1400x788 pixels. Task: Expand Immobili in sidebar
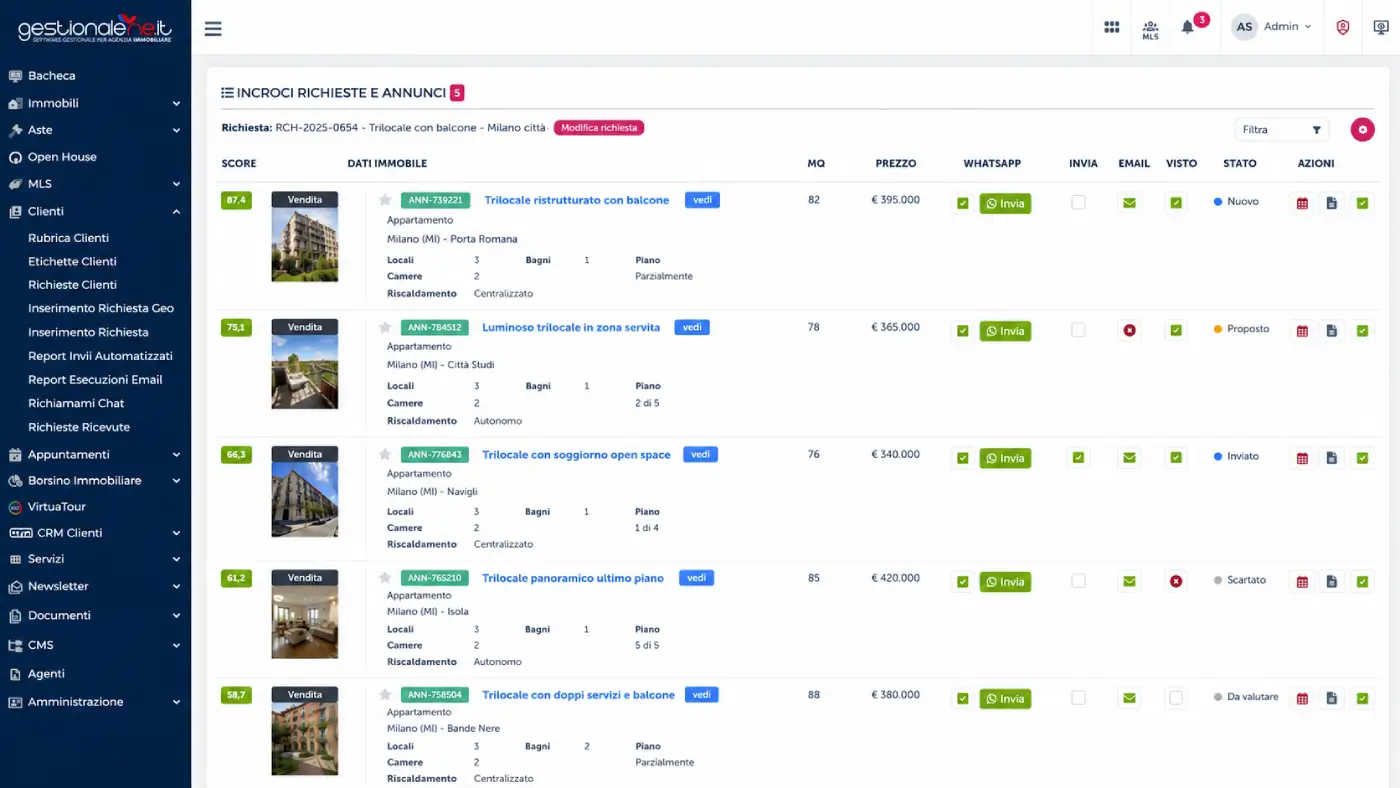coord(95,103)
